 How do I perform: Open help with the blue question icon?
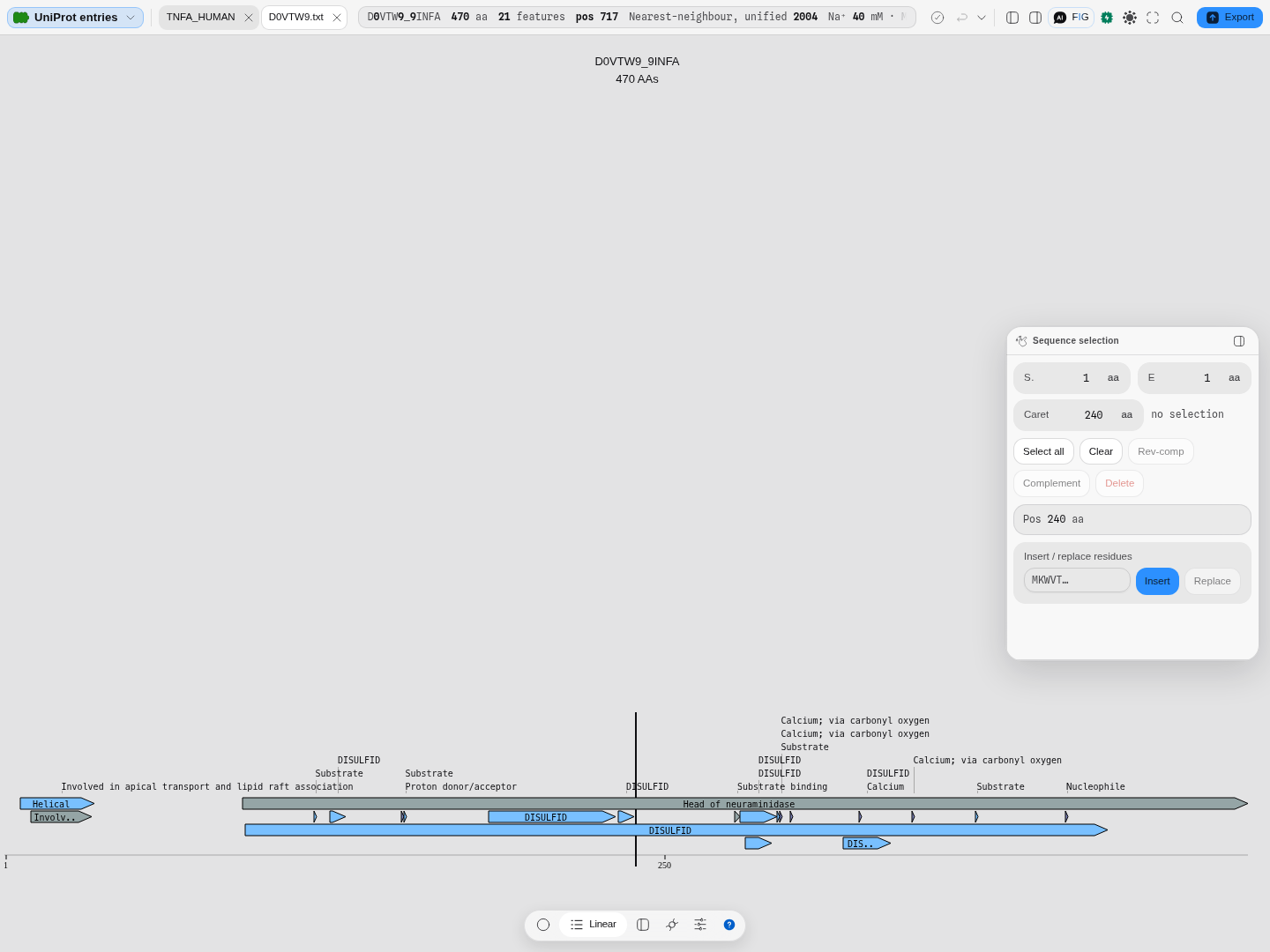729,925
